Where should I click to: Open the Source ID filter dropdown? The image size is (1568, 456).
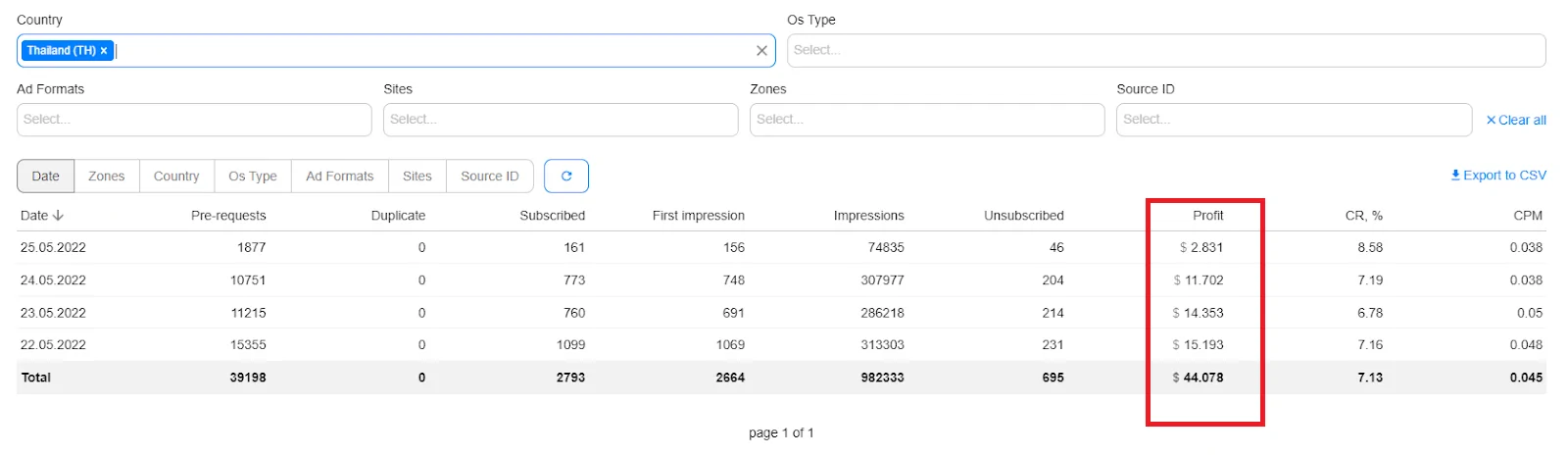point(1293,120)
